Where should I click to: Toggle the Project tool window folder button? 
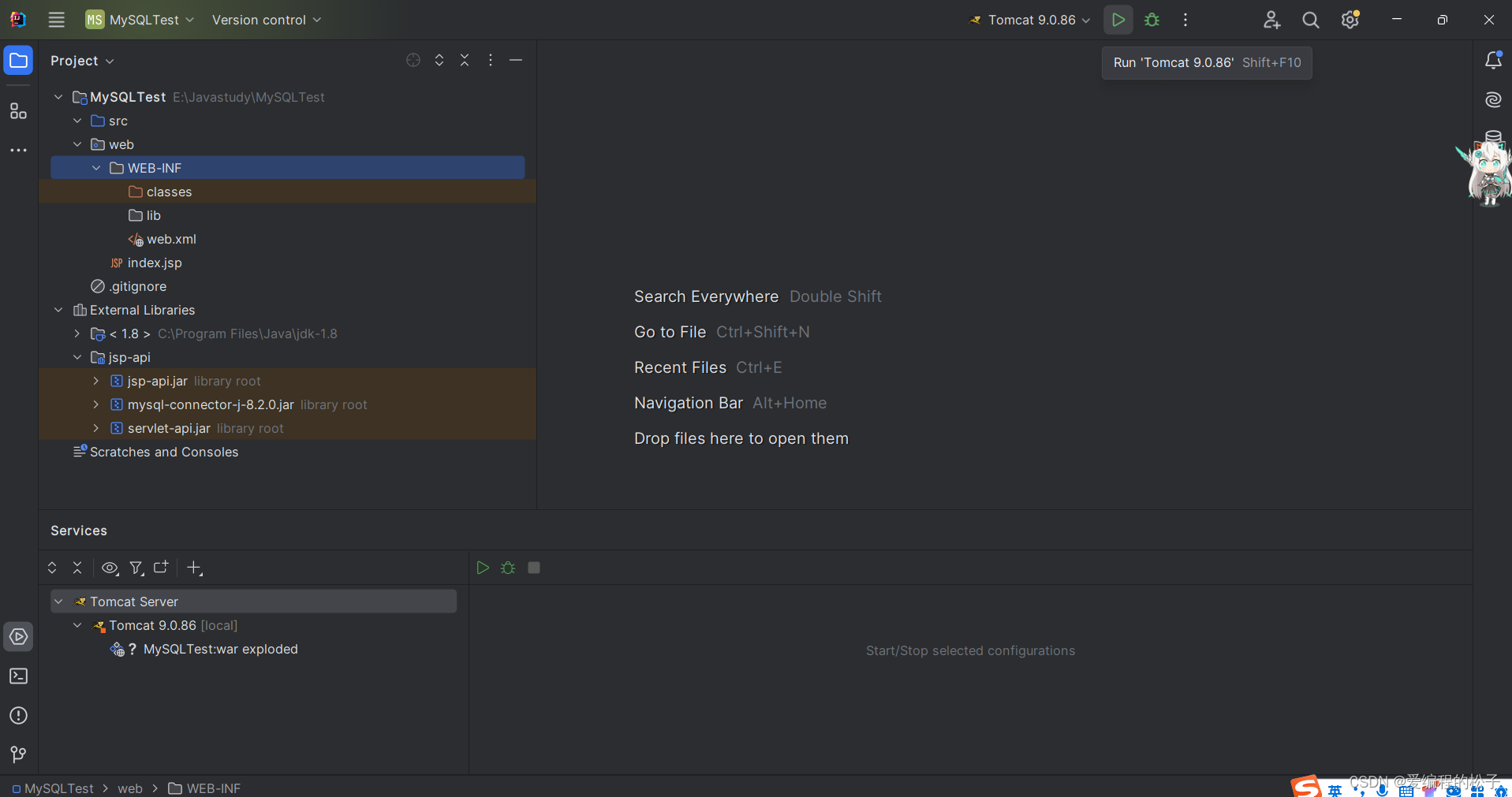click(x=18, y=61)
